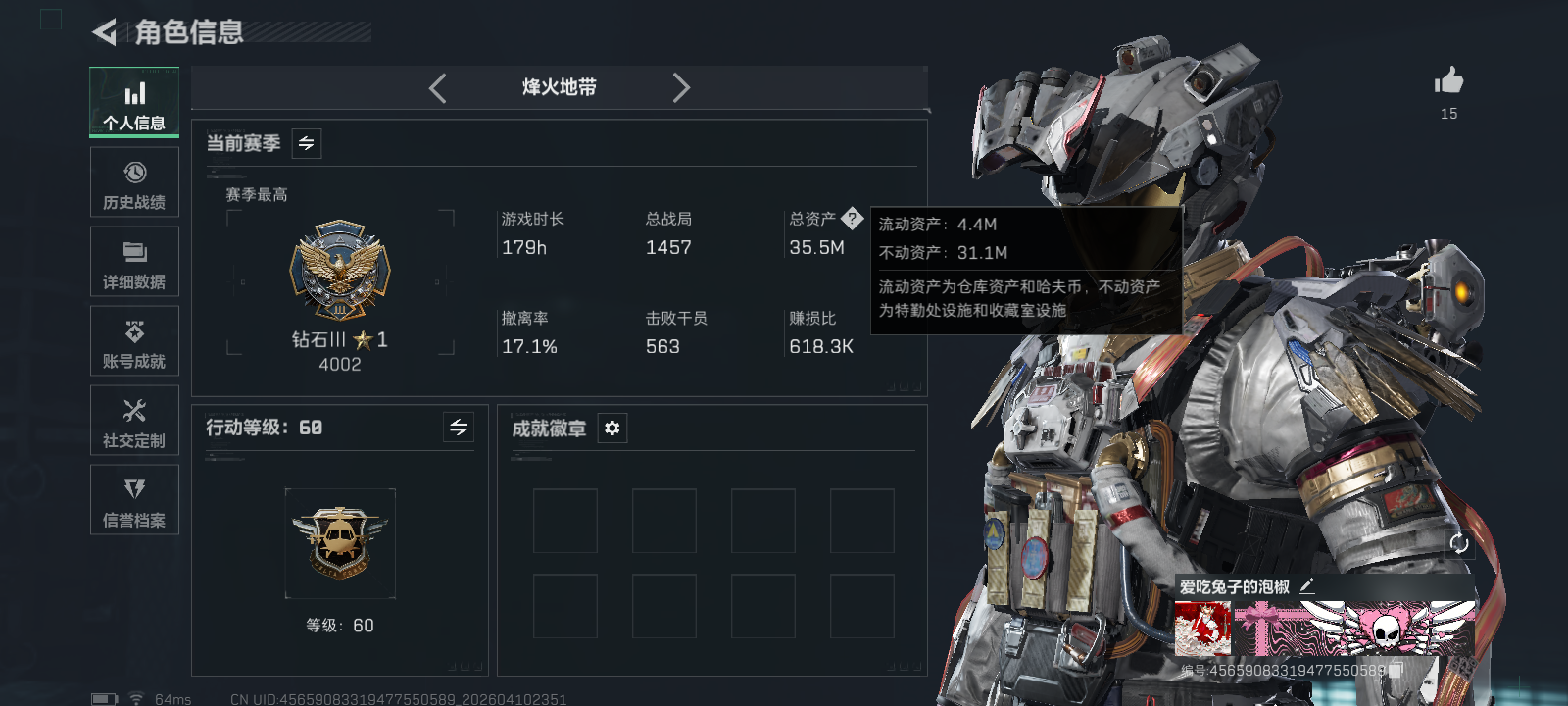Viewport: 1568px width, 706px height.
Task: Edit the nickname with the pencil icon
Action: pyautogui.click(x=1306, y=586)
